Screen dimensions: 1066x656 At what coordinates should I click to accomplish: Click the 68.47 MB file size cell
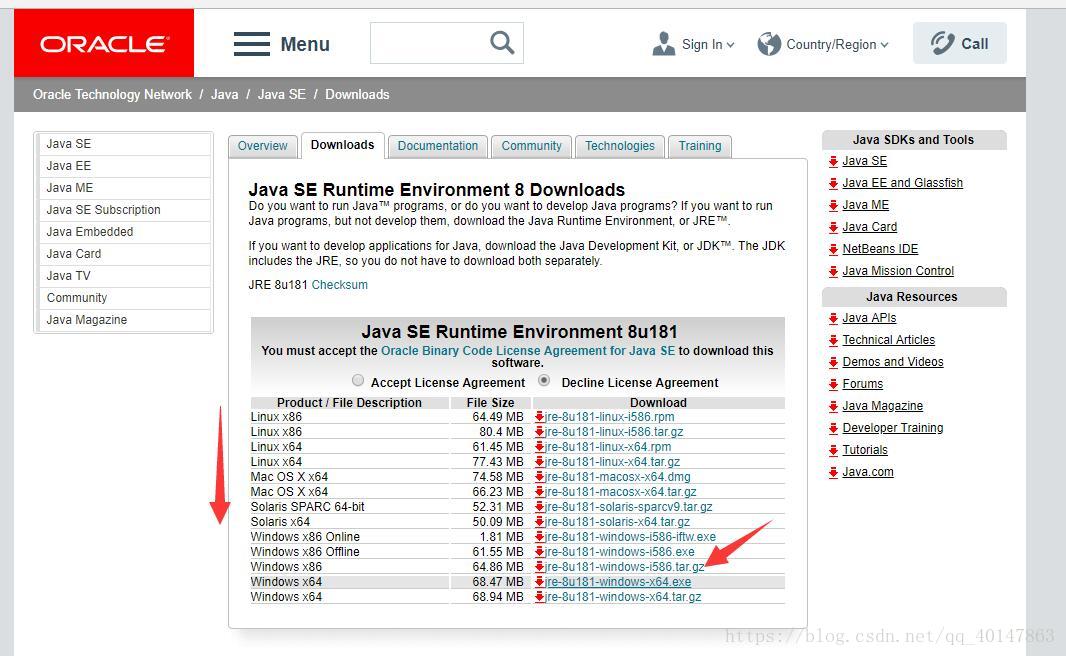(x=498, y=581)
